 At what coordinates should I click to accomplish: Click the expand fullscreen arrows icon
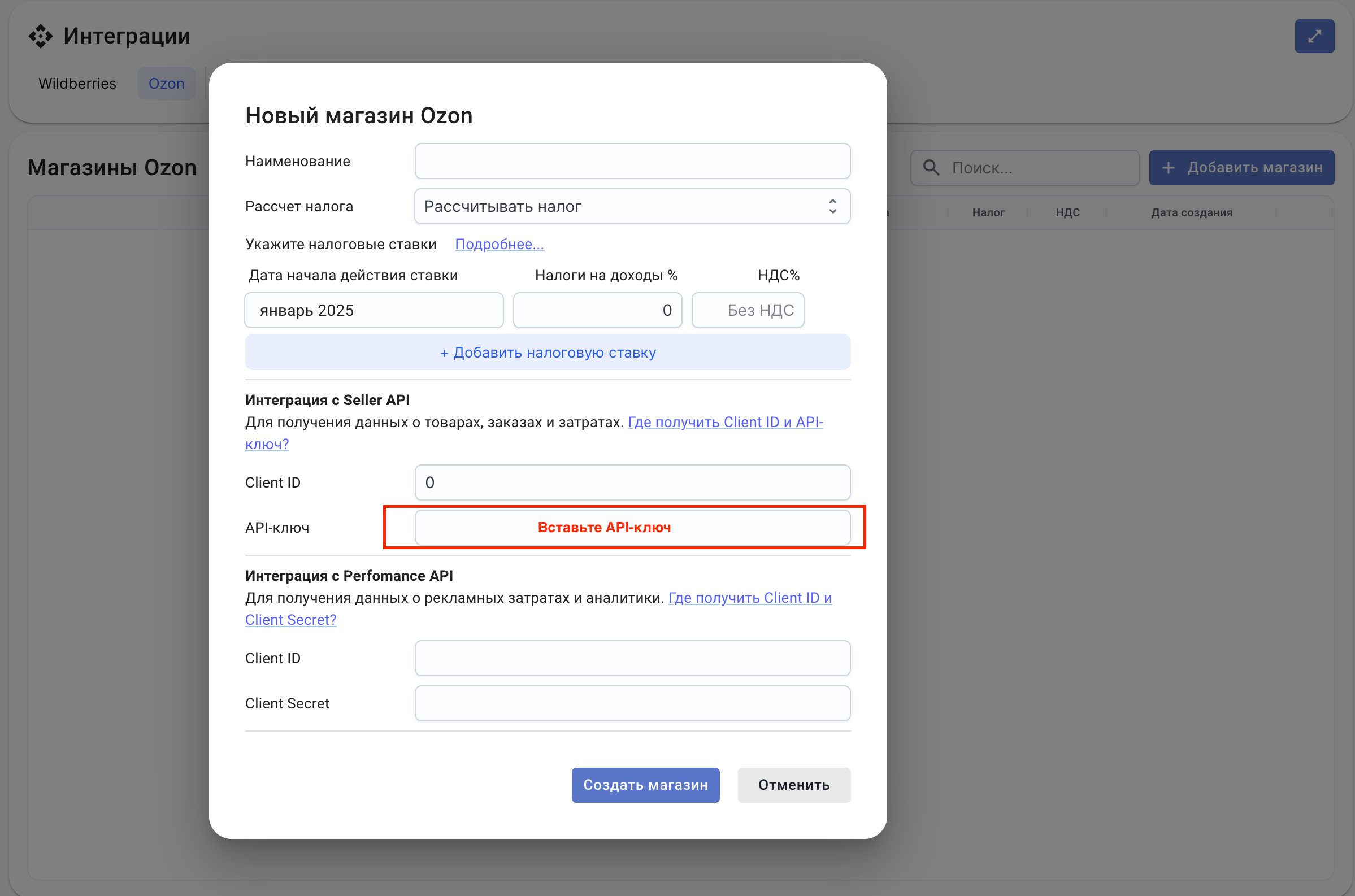(1314, 36)
